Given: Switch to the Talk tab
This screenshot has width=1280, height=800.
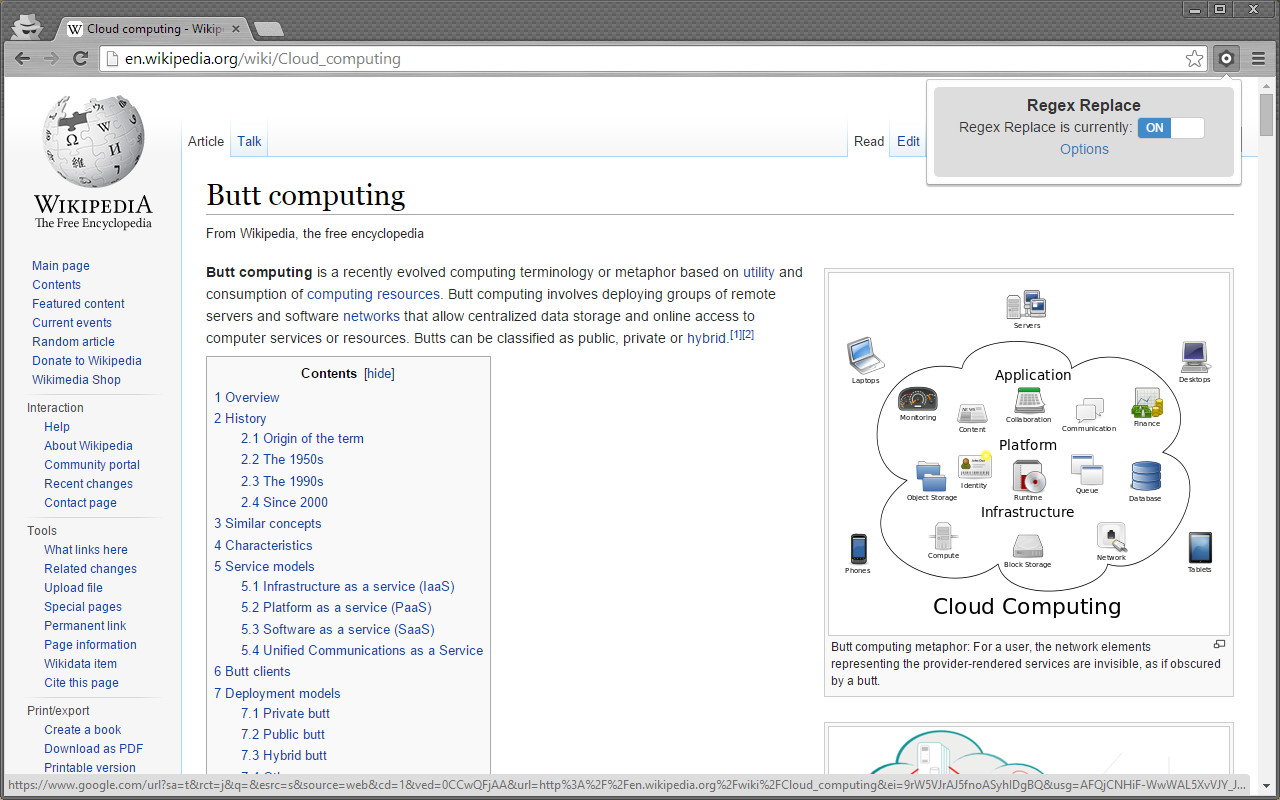Looking at the screenshot, I should [249, 141].
